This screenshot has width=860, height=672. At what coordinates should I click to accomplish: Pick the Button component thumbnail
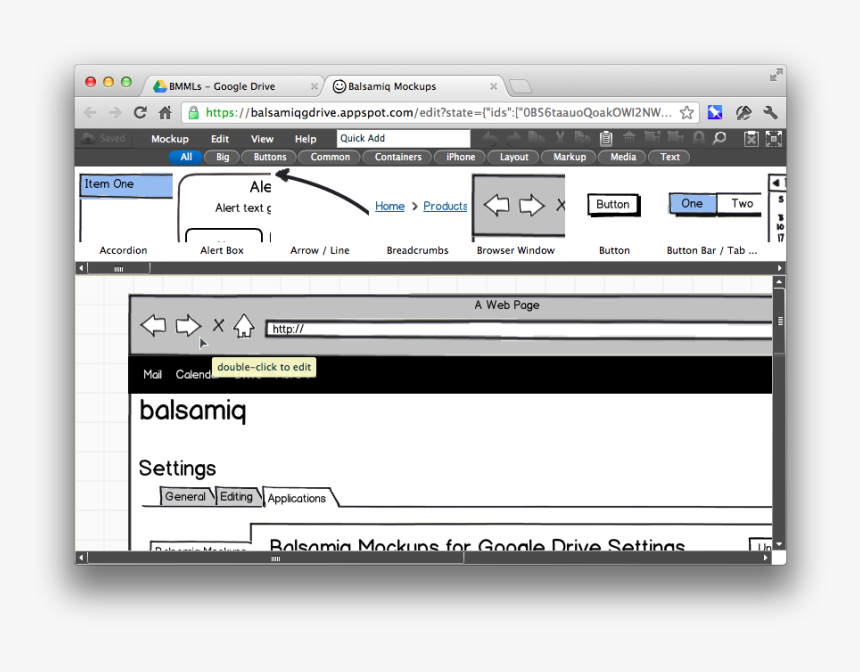(x=613, y=205)
